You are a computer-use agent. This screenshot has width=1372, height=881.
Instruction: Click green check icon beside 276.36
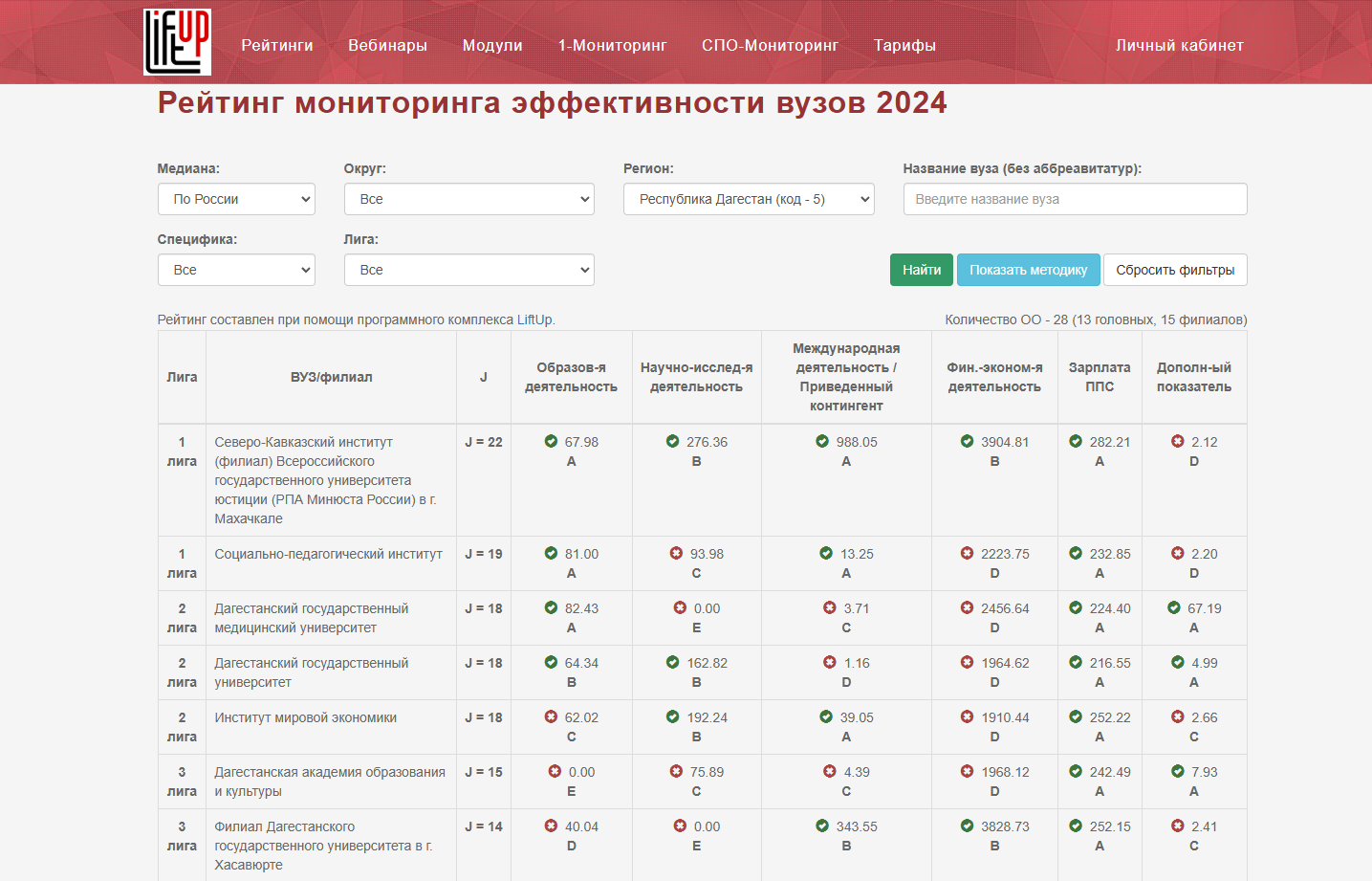click(673, 442)
